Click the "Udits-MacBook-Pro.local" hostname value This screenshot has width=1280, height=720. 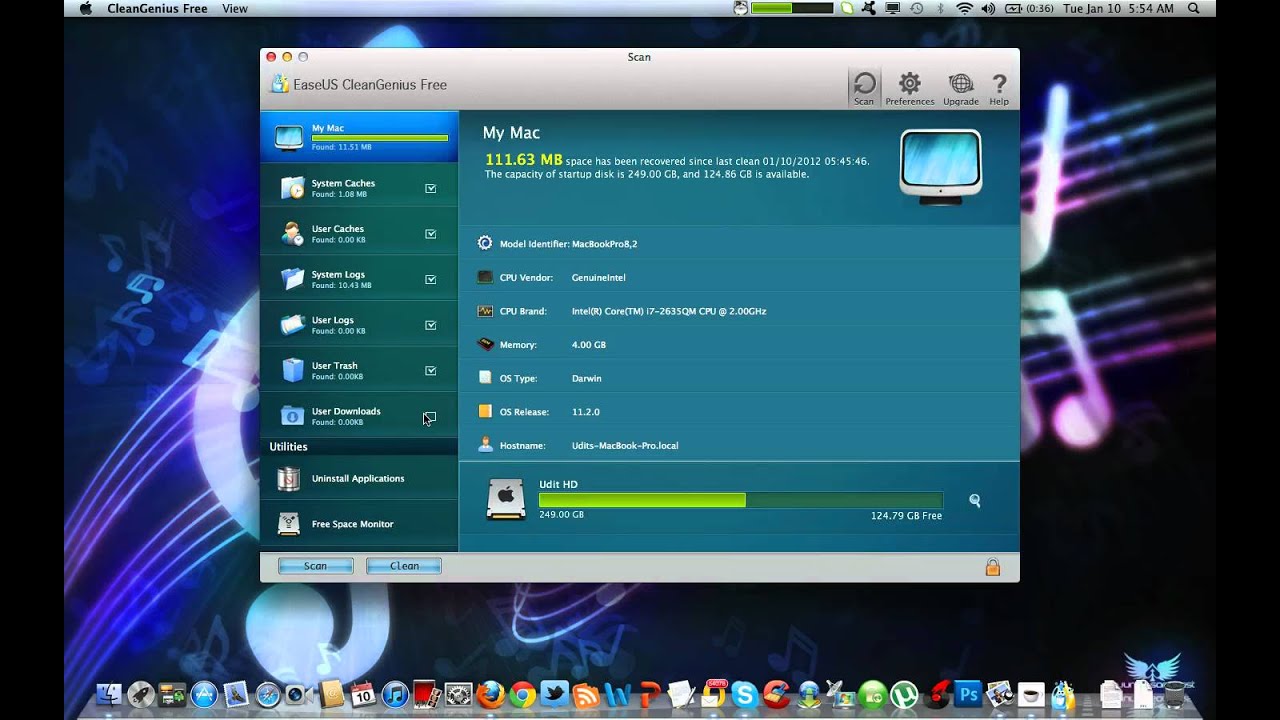click(x=625, y=446)
